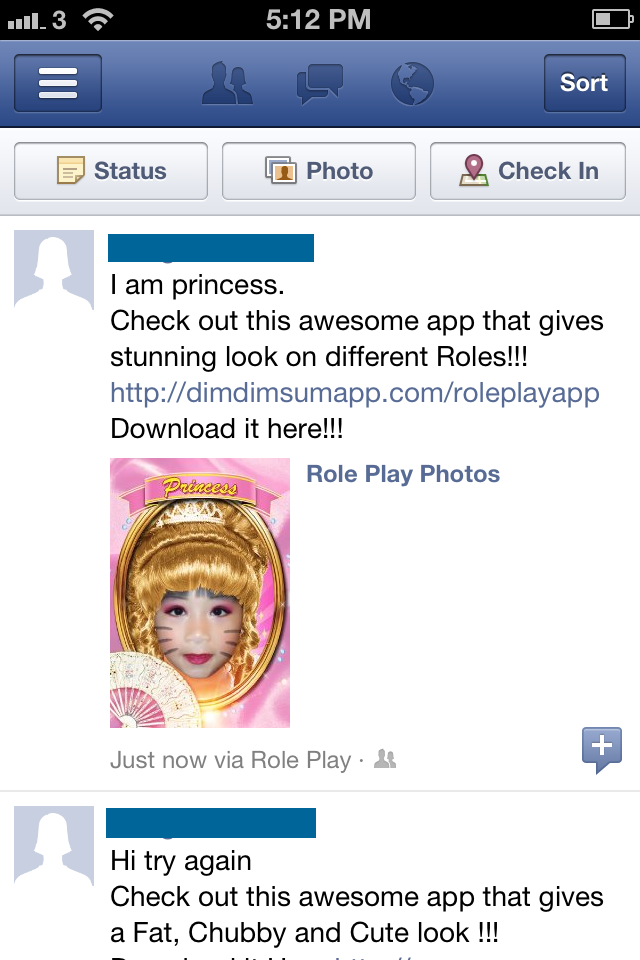Tap Status to compose a post

[x=111, y=171]
